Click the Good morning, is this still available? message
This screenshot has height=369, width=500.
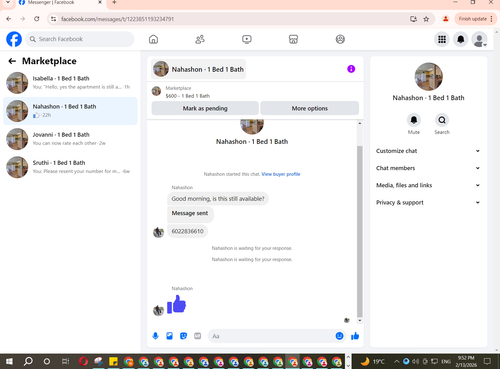218,199
